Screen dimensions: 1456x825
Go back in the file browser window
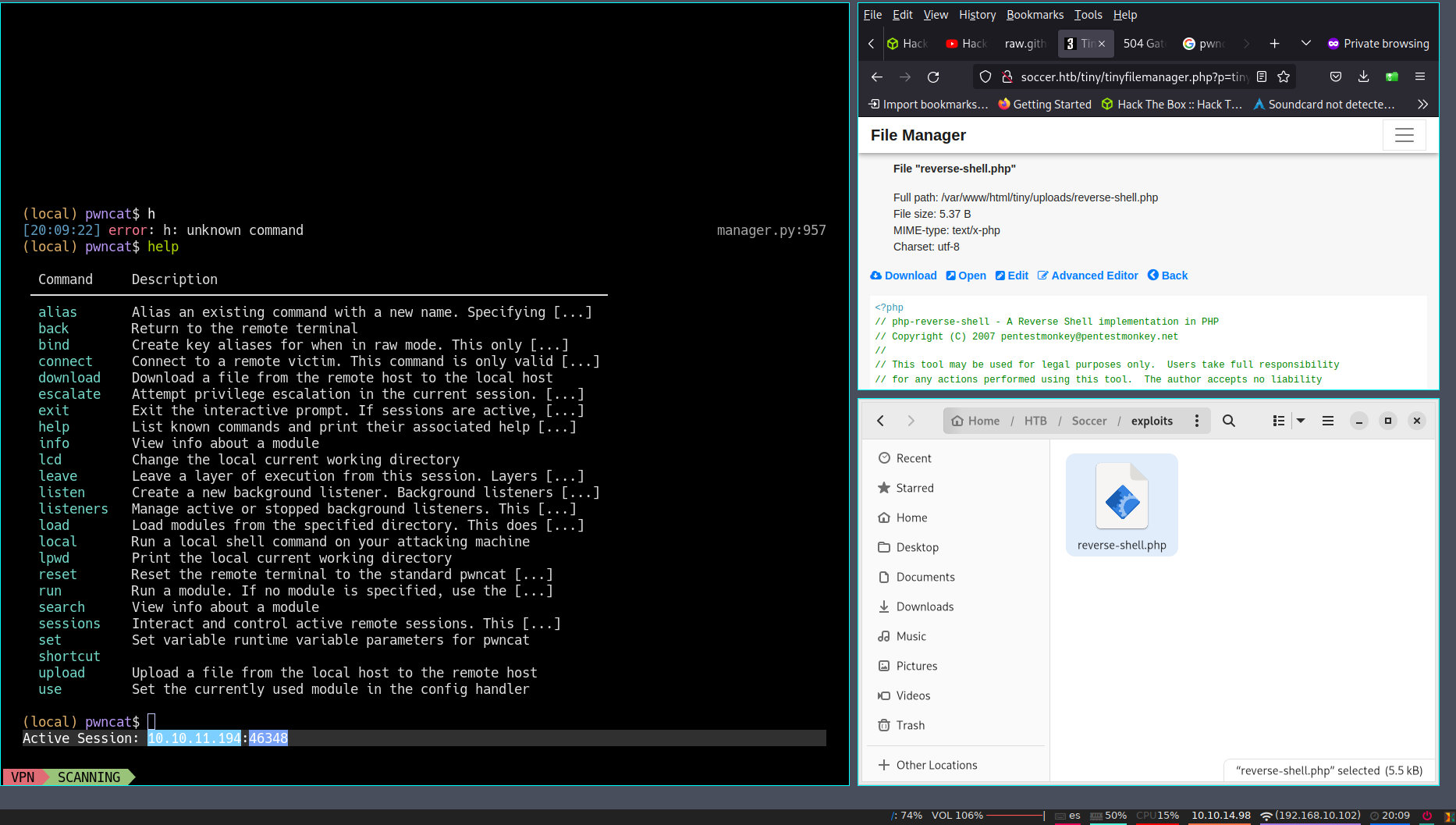click(x=881, y=421)
